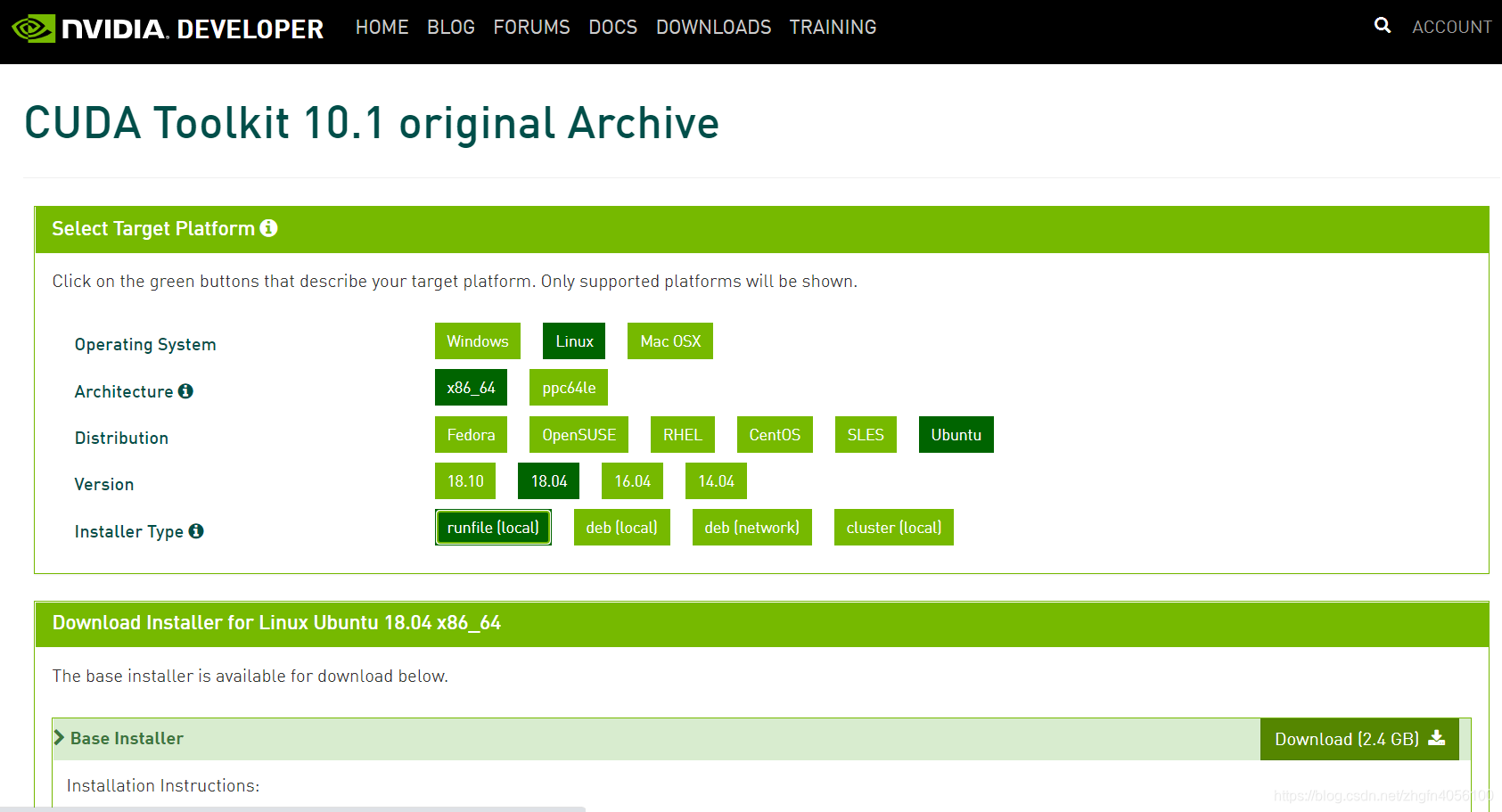Open the HOME menu item
Image resolution: width=1502 pixels, height=812 pixels.
(382, 28)
